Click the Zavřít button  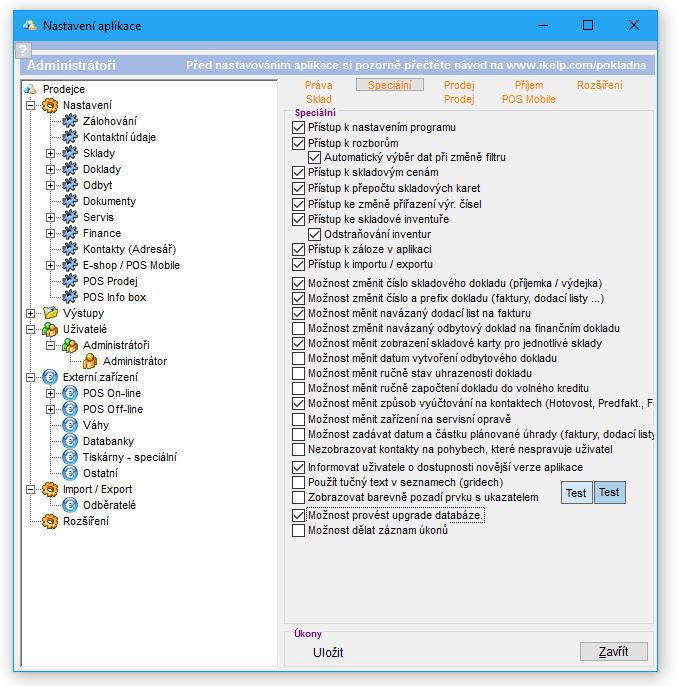coord(613,652)
